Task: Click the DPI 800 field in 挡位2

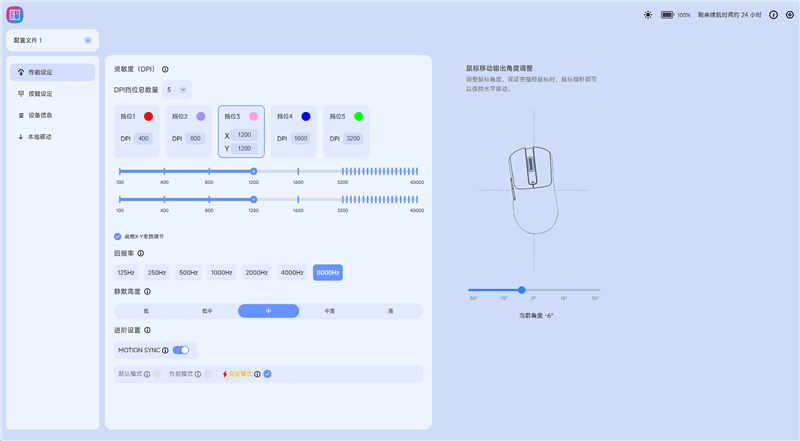Action: click(x=195, y=138)
